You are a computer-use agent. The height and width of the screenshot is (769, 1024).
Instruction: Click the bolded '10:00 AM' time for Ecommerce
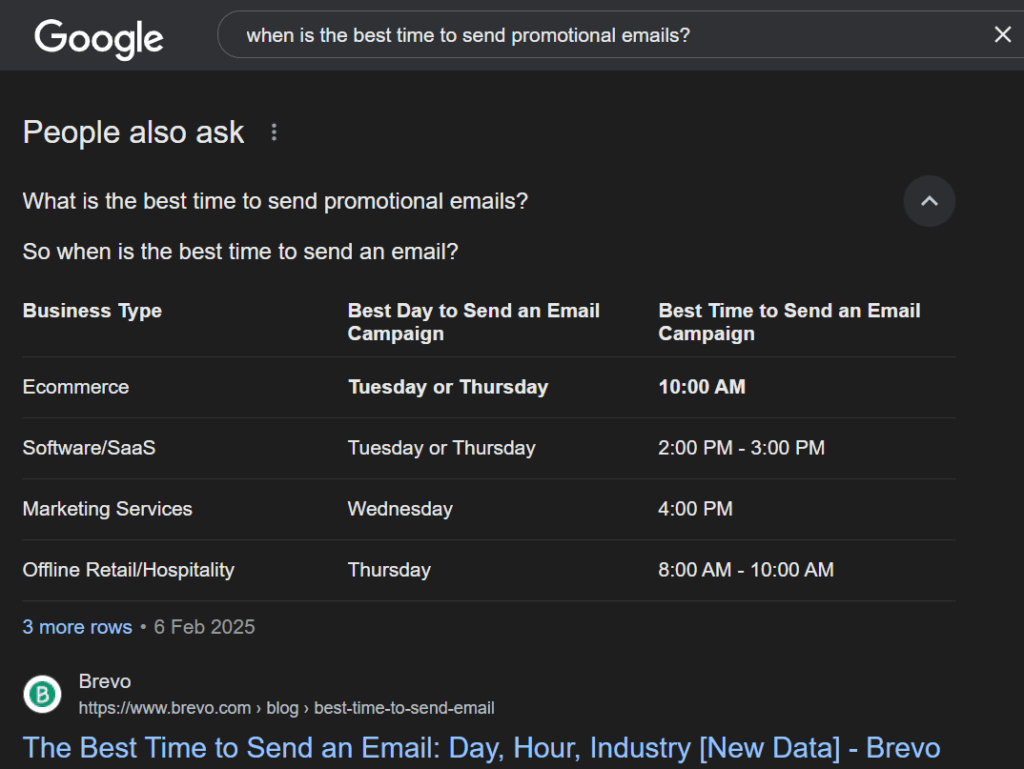pyautogui.click(x=702, y=387)
